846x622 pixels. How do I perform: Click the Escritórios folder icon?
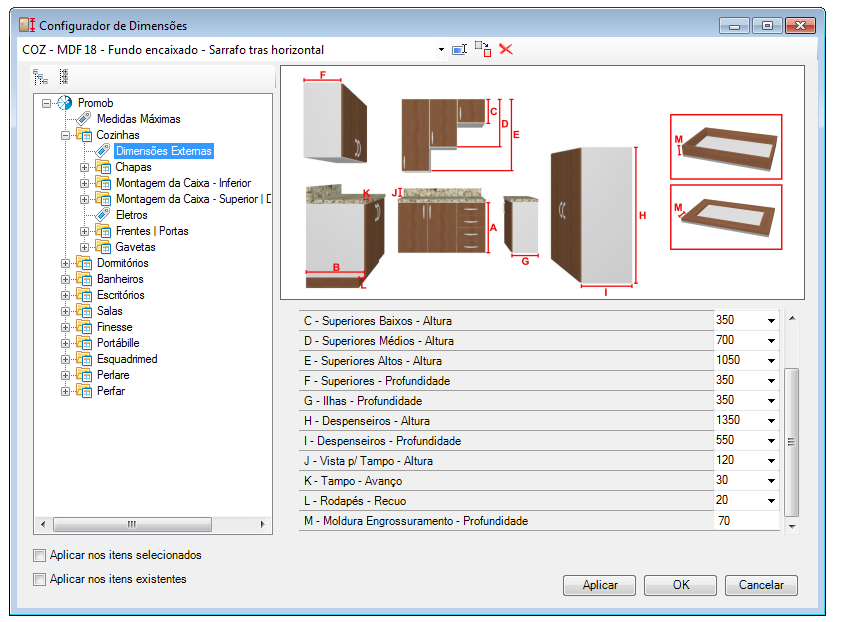pos(84,295)
